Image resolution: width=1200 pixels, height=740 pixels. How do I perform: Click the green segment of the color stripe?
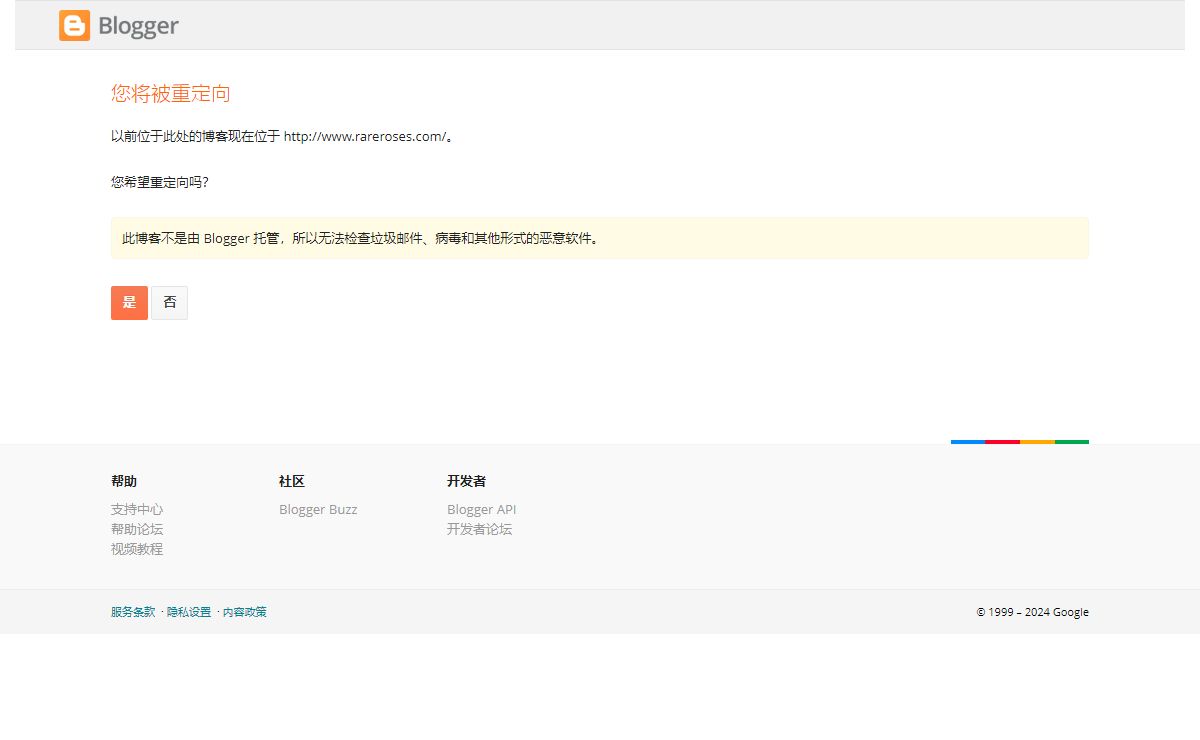tap(1072, 442)
